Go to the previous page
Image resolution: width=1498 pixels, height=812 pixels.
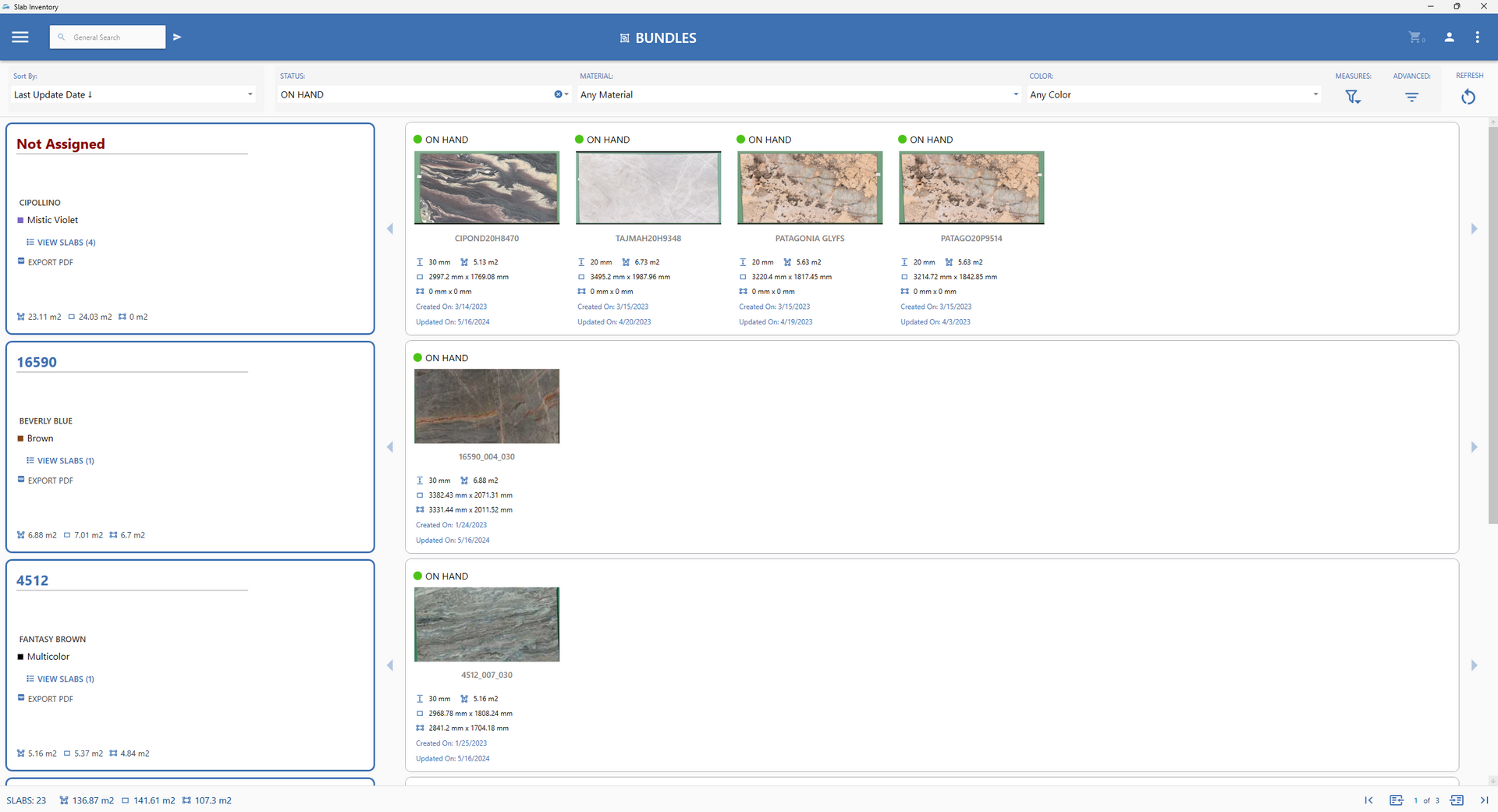(1397, 800)
